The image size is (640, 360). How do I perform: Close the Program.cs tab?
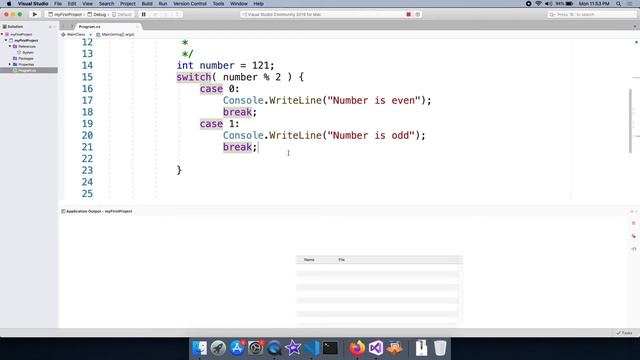(x=137, y=27)
